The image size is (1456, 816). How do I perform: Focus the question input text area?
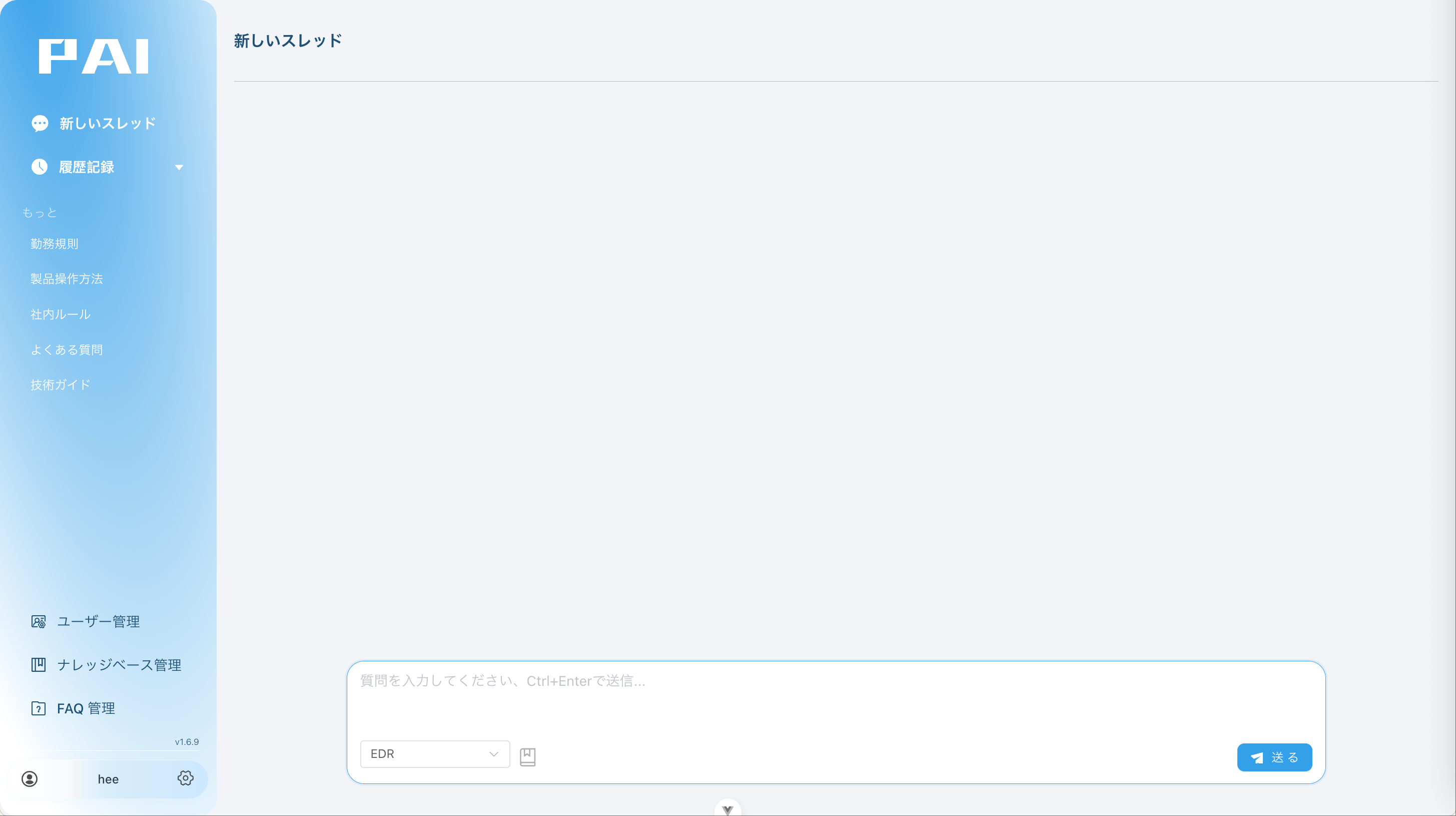coord(836,699)
